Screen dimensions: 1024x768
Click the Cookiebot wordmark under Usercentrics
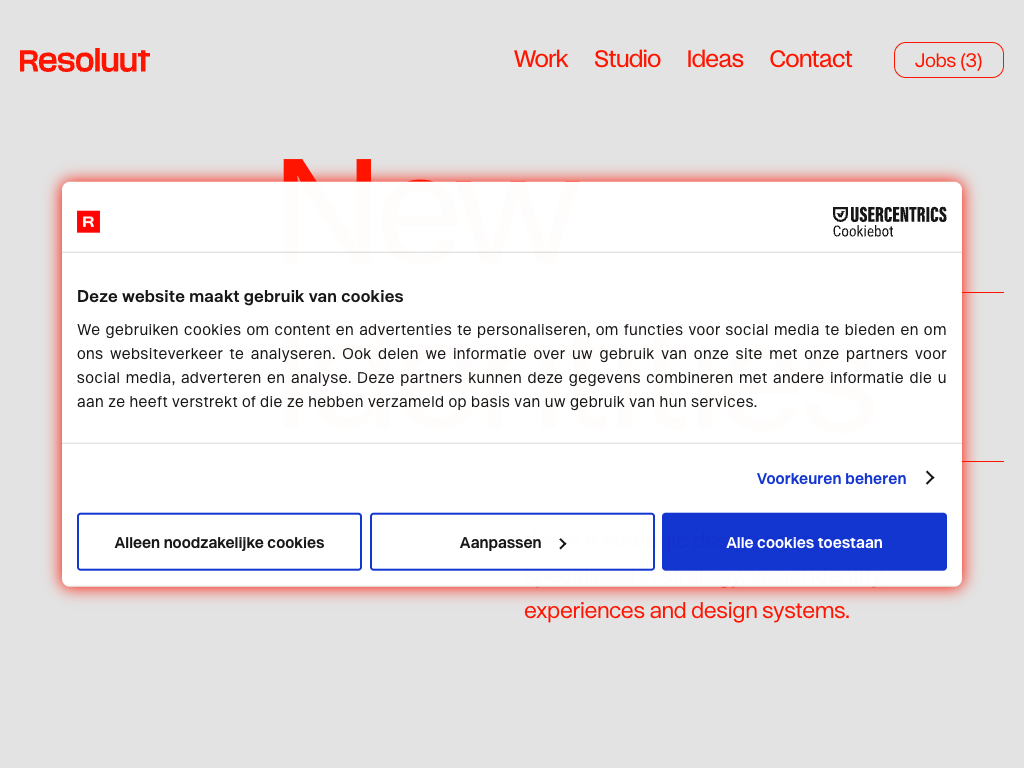(x=863, y=232)
